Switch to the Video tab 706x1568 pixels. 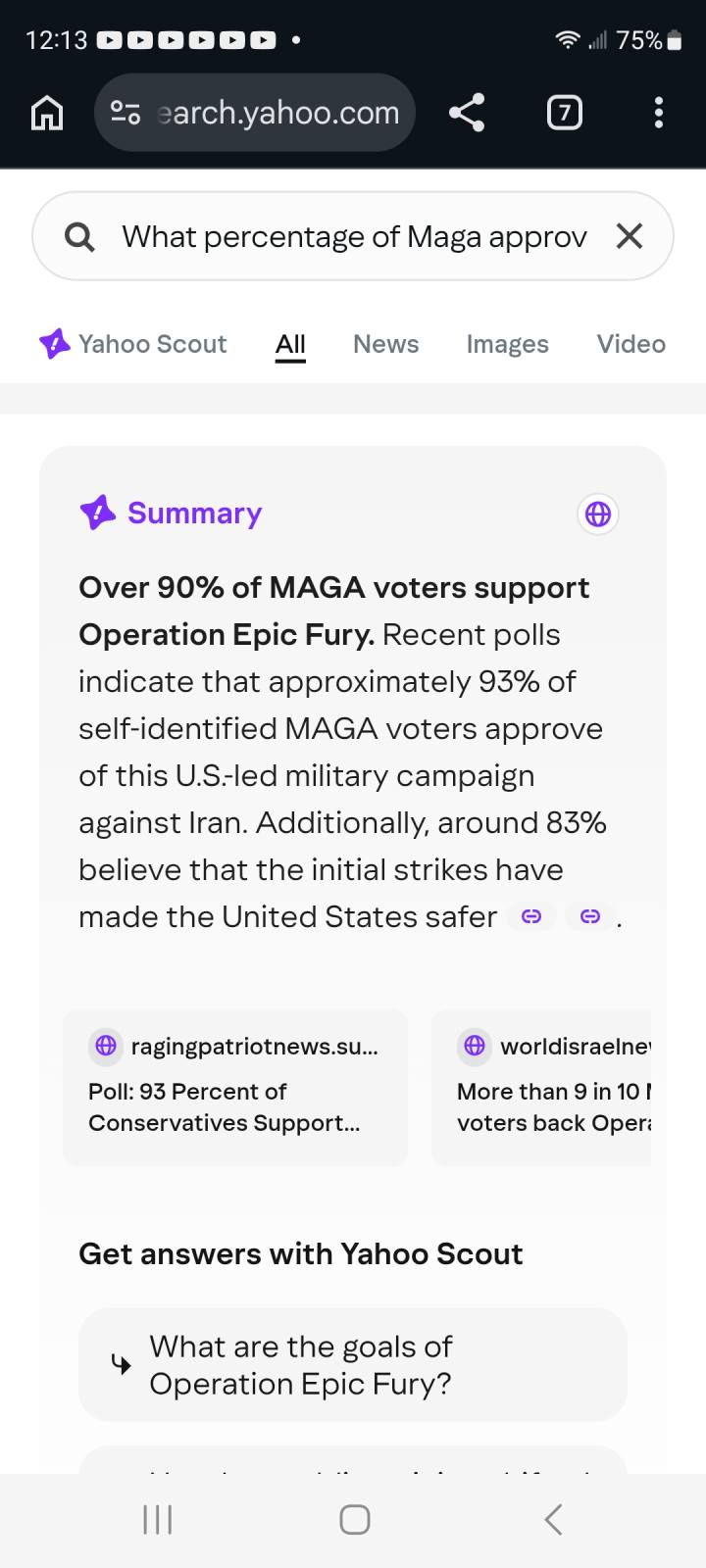tap(630, 344)
